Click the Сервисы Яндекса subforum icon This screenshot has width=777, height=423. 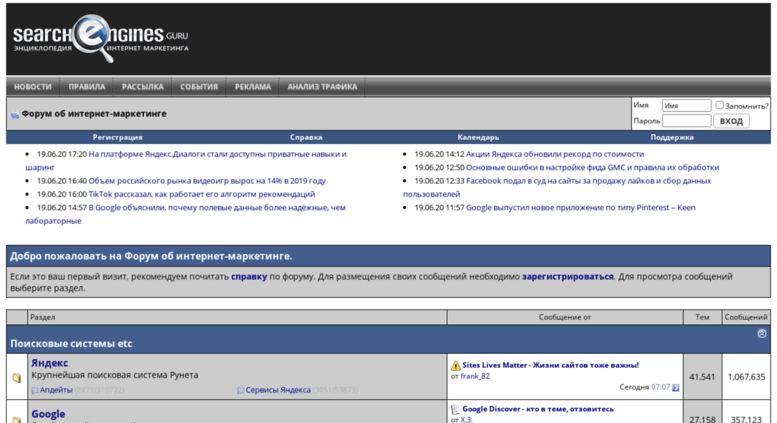(x=240, y=390)
